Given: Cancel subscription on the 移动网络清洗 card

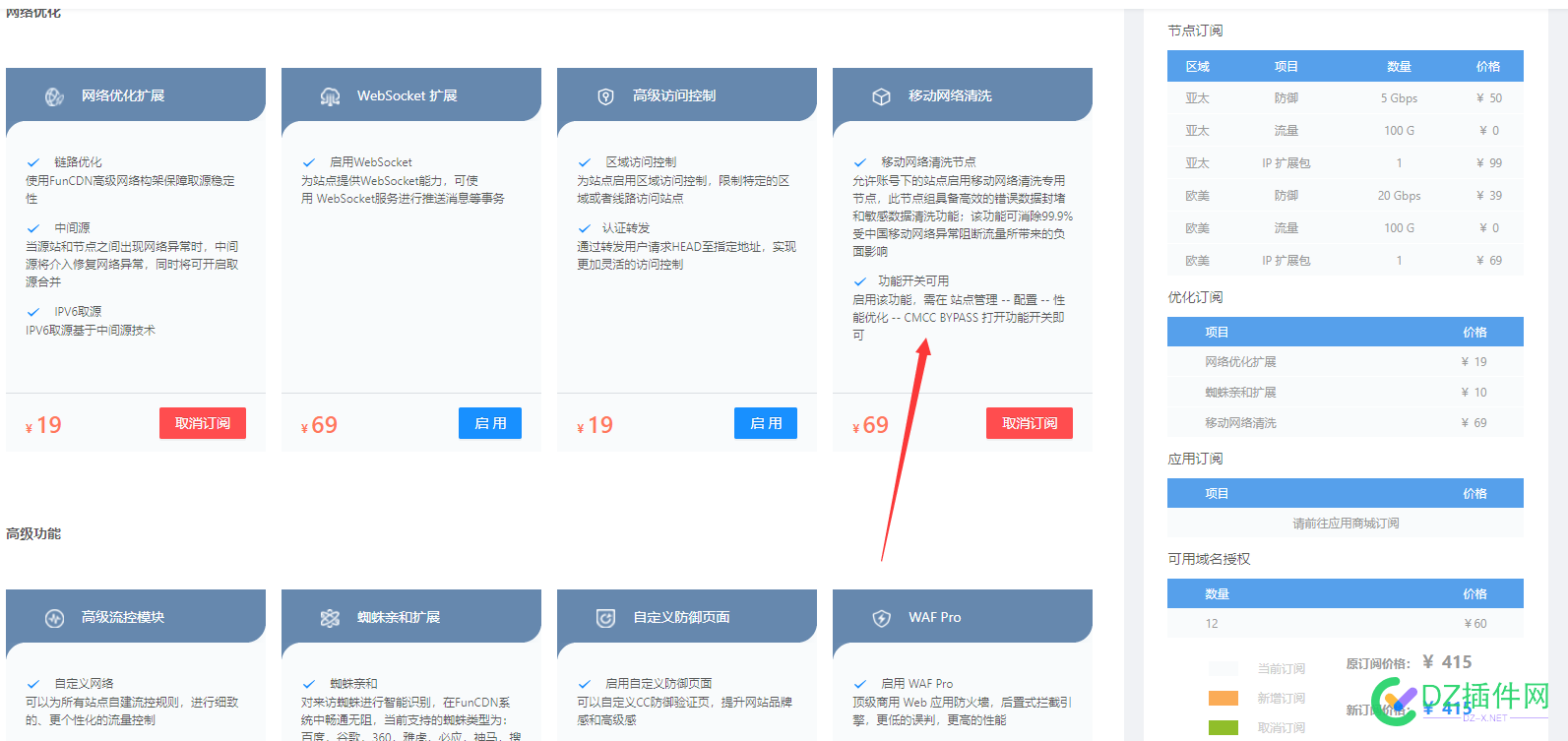Looking at the screenshot, I should 1030,423.
